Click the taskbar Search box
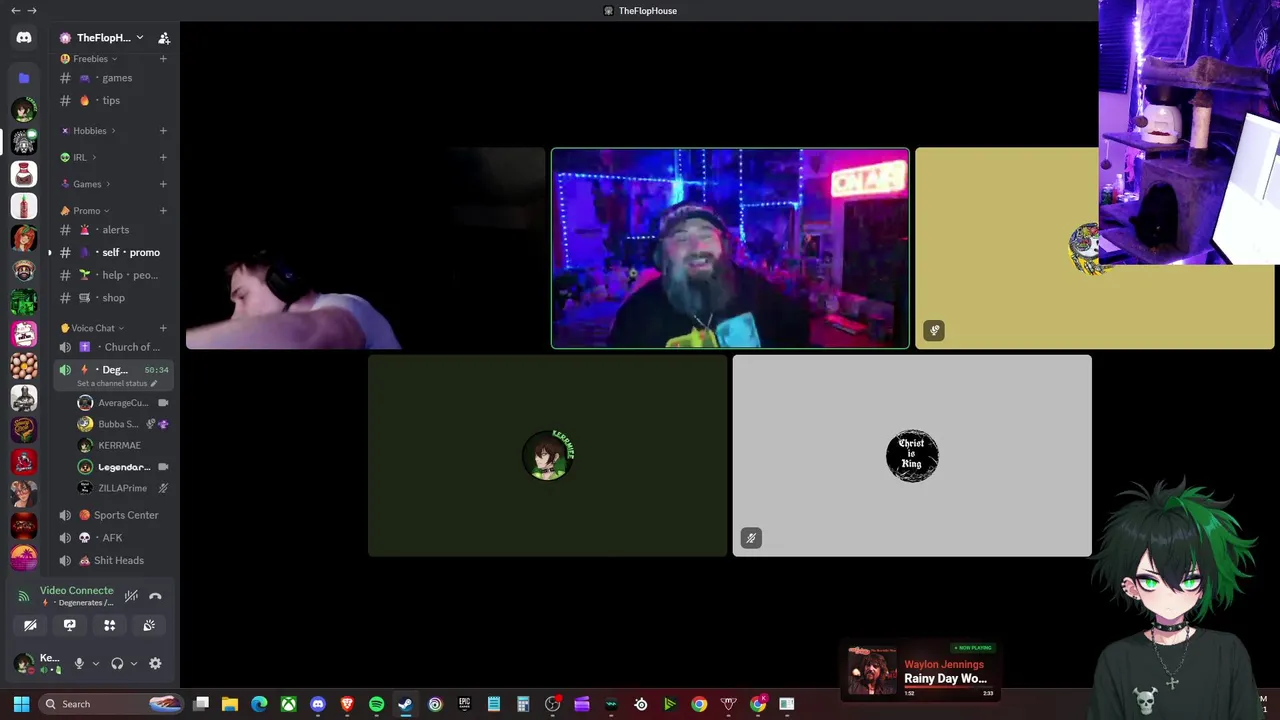Viewport: 1280px width, 720px height. 112,704
